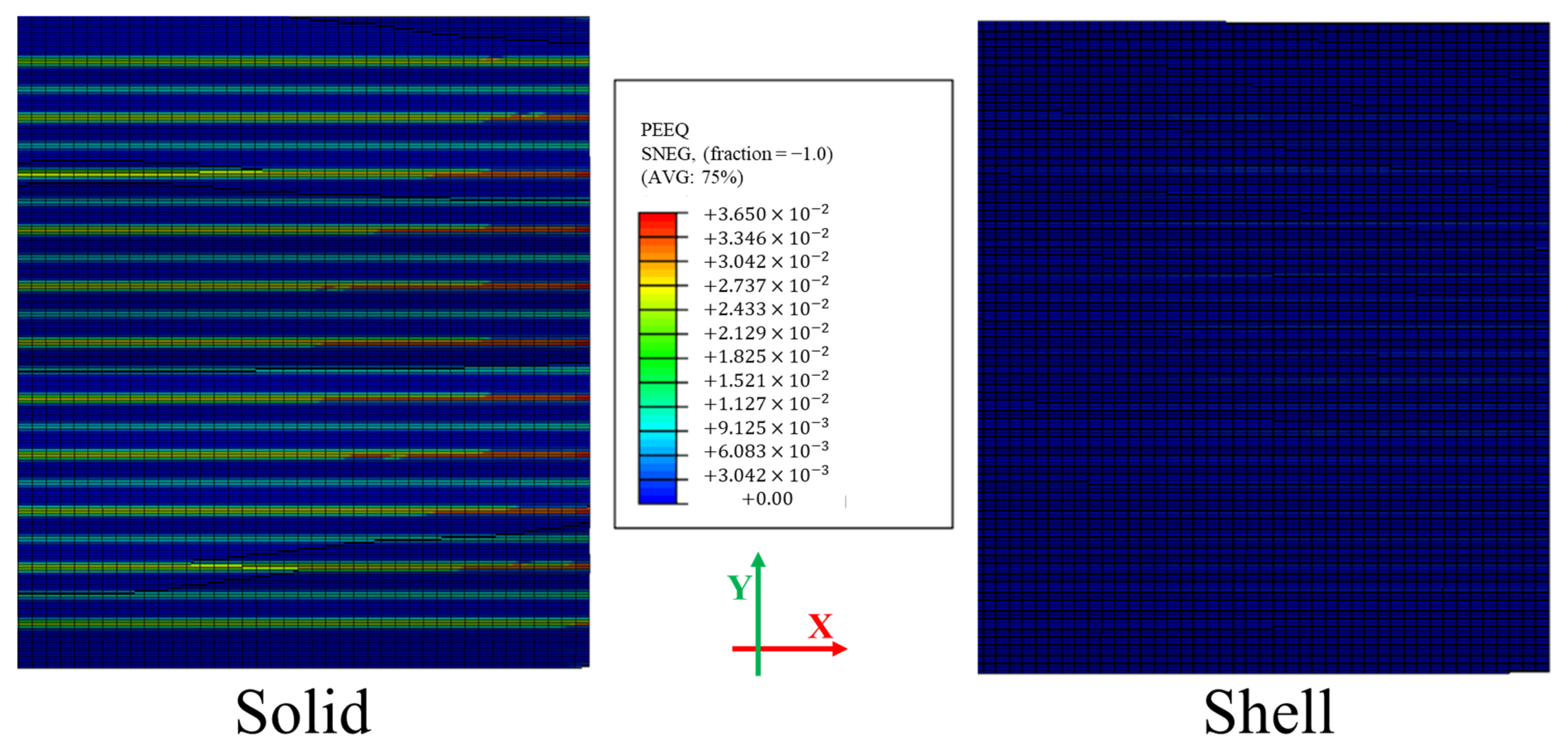The image size is (1568, 754).
Task: Click the dark blue swatch at legend bottom
Action: (x=657, y=491)
